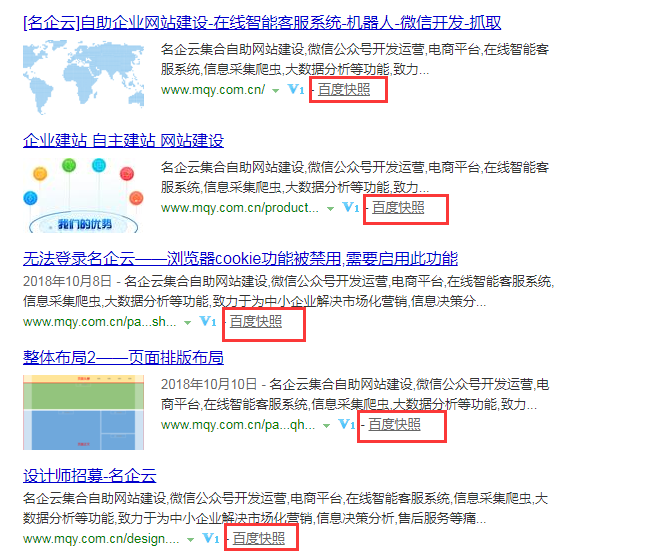Viewport: 653px width, 558px height.
Task: Open 百度快照 for mqy.com.cn/product result
Action: [398, 207]
